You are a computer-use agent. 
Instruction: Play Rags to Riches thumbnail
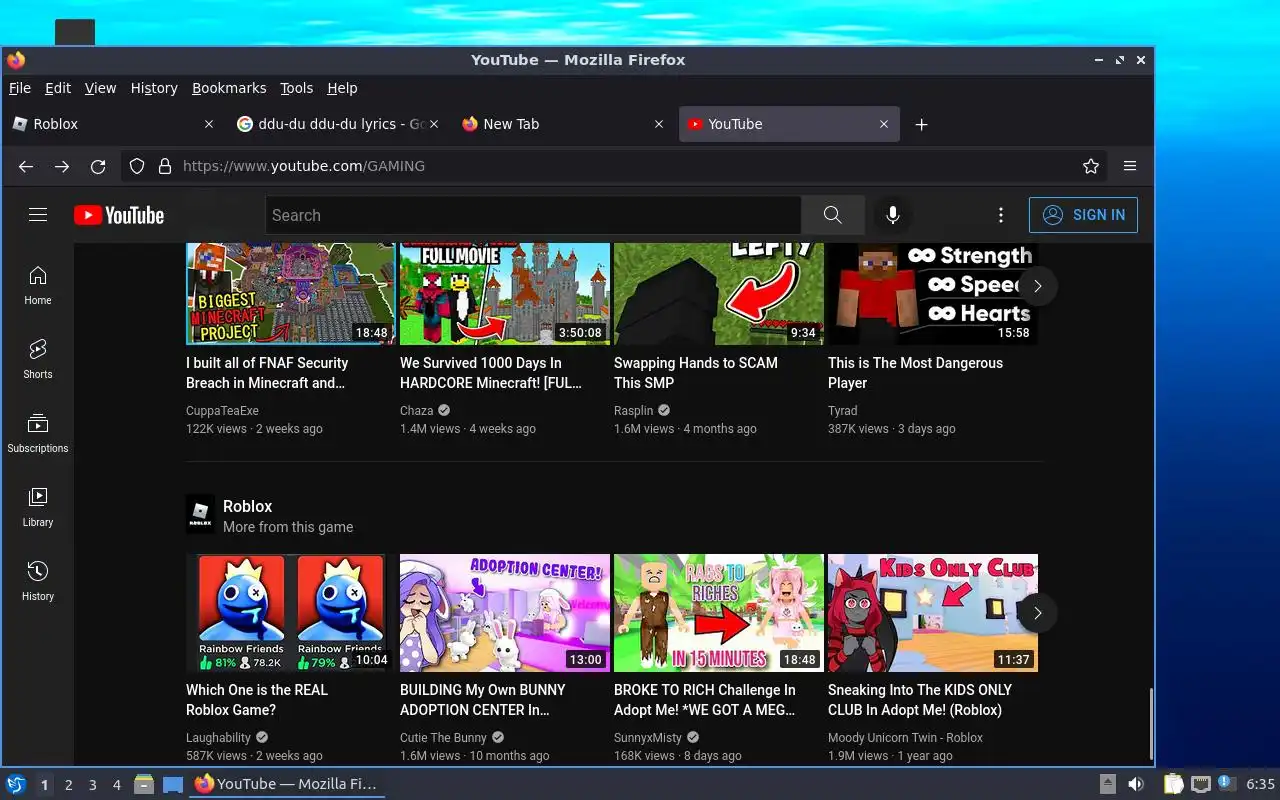click(719, 613)
